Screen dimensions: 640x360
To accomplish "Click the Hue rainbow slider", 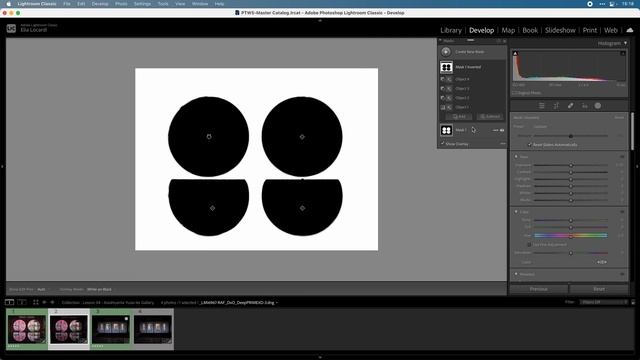I will tap(571, 236).
